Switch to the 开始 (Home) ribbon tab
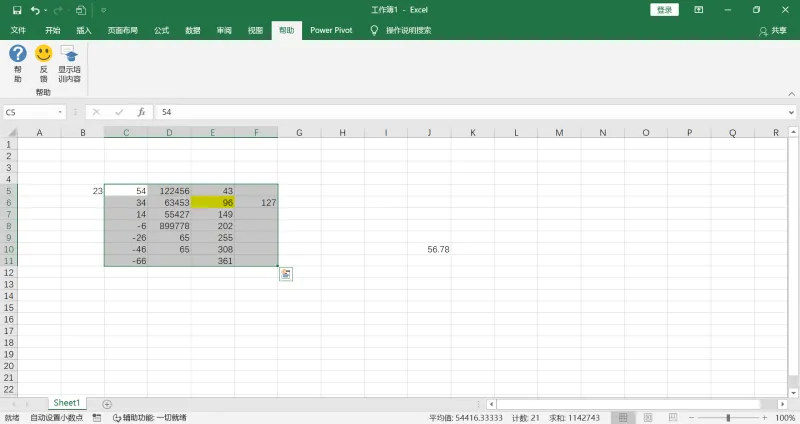The width and height of the screenshot is (800, 424). [53, 30]
